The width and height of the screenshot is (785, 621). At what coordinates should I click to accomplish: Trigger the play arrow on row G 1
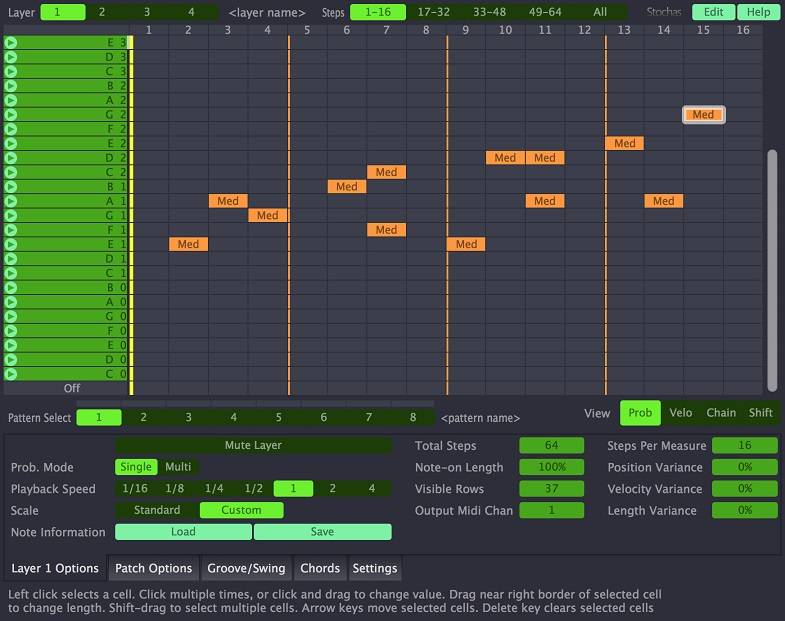(11, 215)
